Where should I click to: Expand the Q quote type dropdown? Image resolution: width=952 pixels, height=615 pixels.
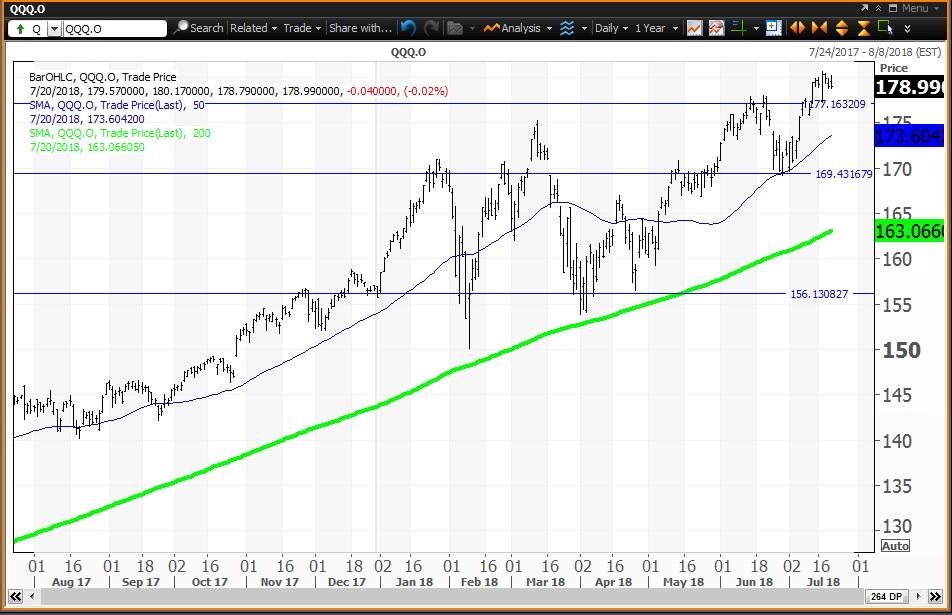(52, 28)
